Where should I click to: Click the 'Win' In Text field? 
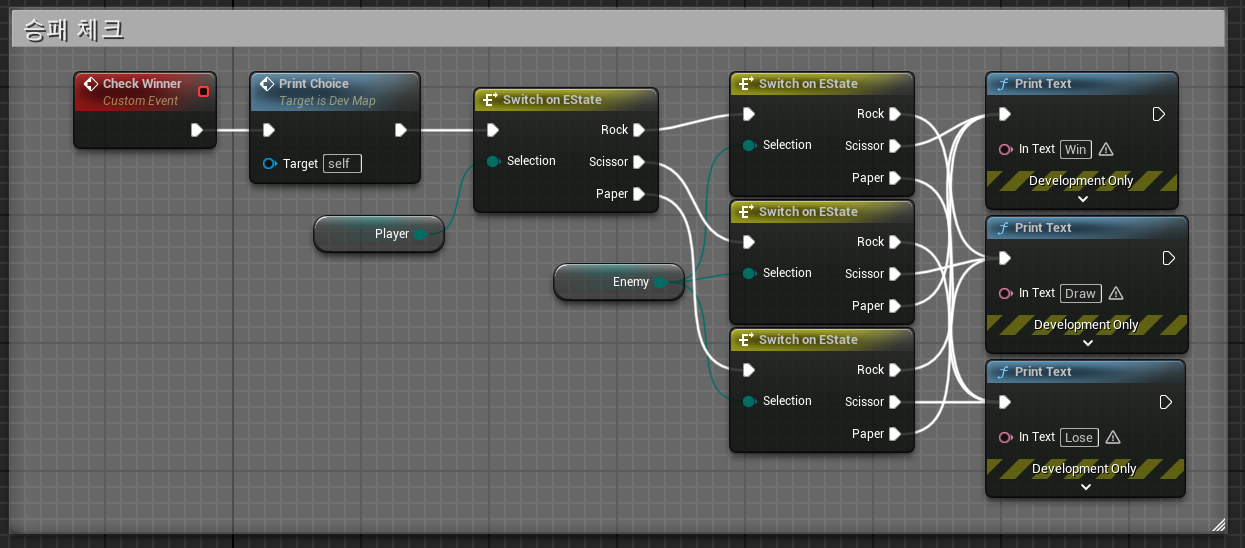[x=1075, y=149]
